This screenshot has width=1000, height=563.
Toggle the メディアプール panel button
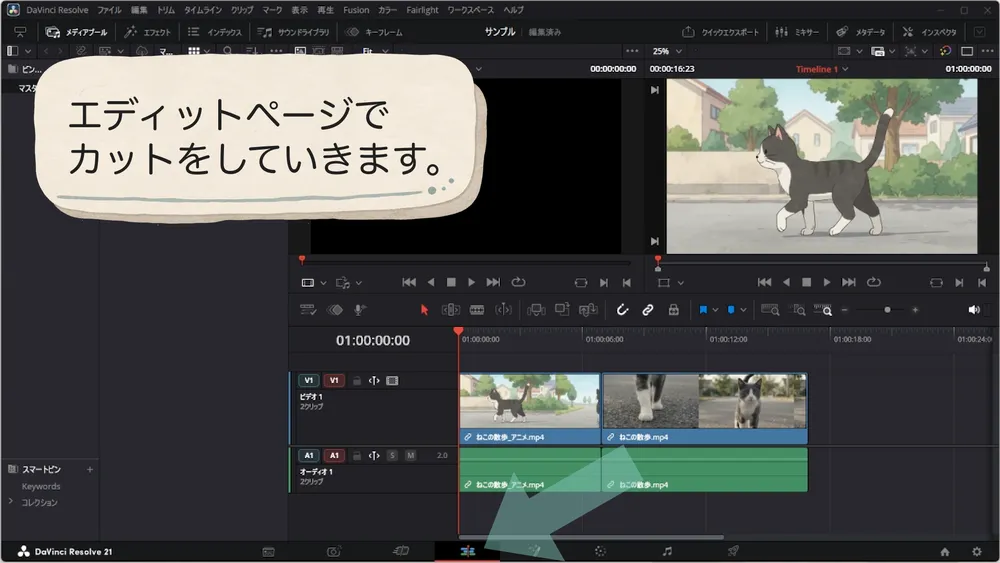[x=77, y=32]
